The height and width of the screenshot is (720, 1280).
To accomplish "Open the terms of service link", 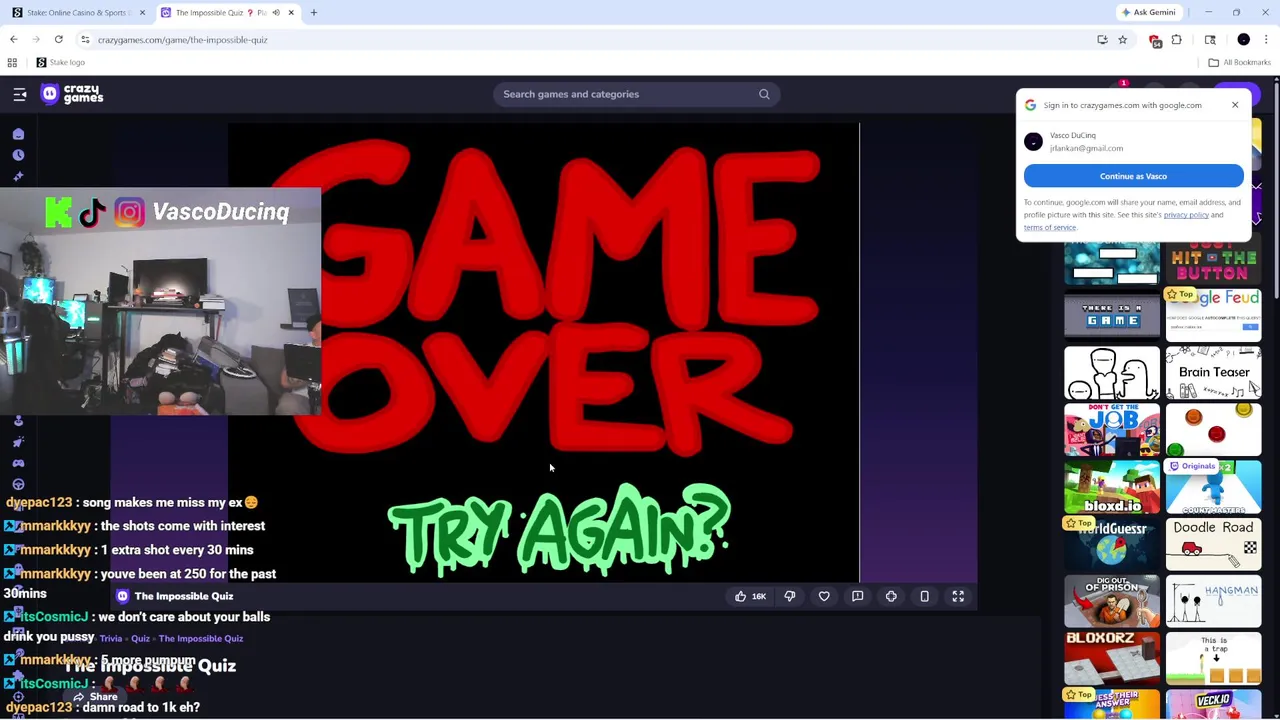I will (1050, 228).
